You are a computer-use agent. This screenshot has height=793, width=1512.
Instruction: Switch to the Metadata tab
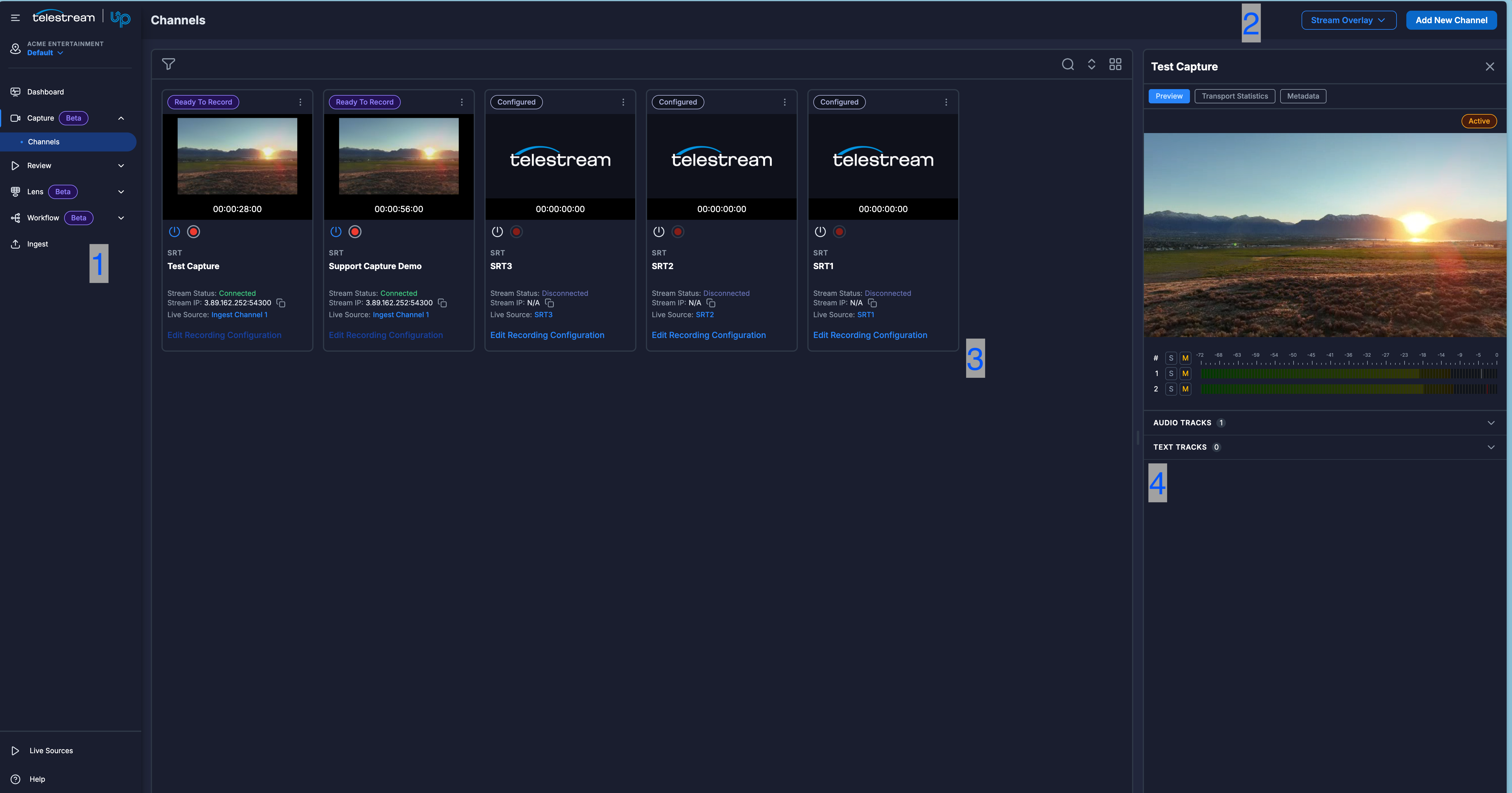pyautogui.click(x=1302, y=96)
